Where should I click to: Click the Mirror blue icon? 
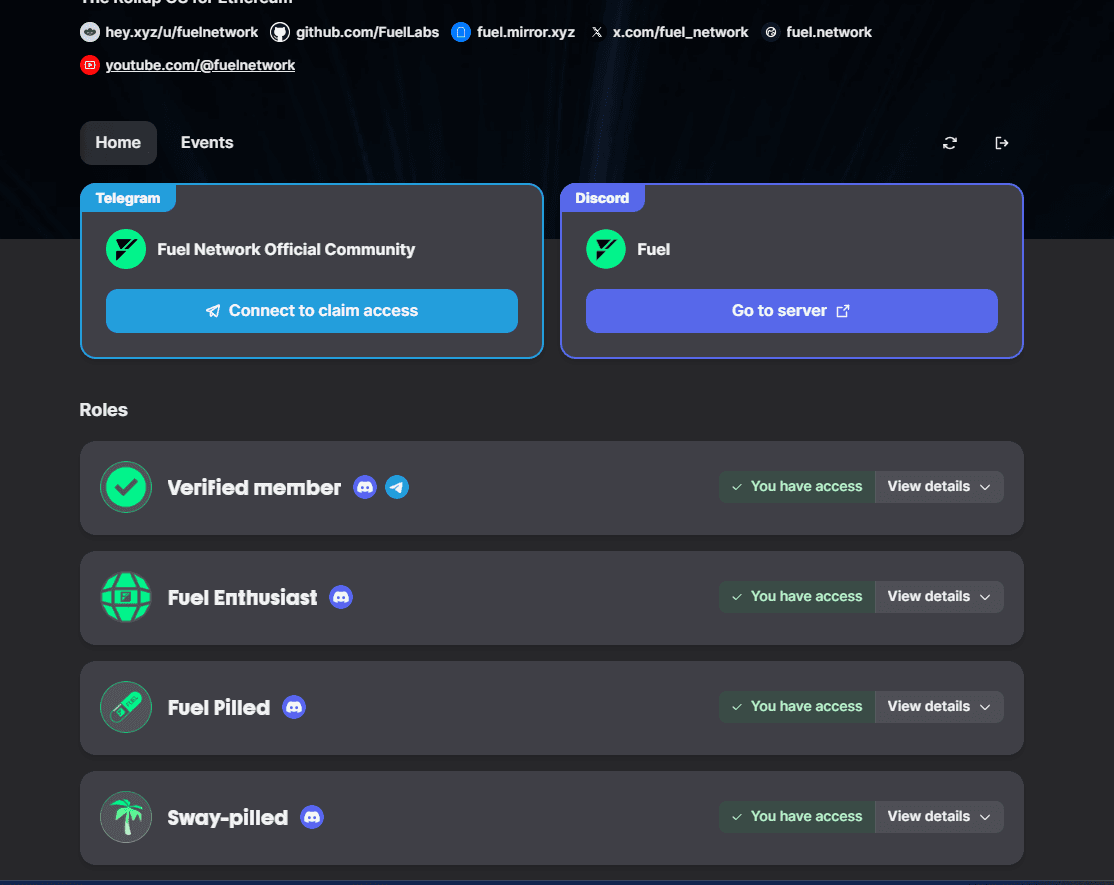point(461,32)
